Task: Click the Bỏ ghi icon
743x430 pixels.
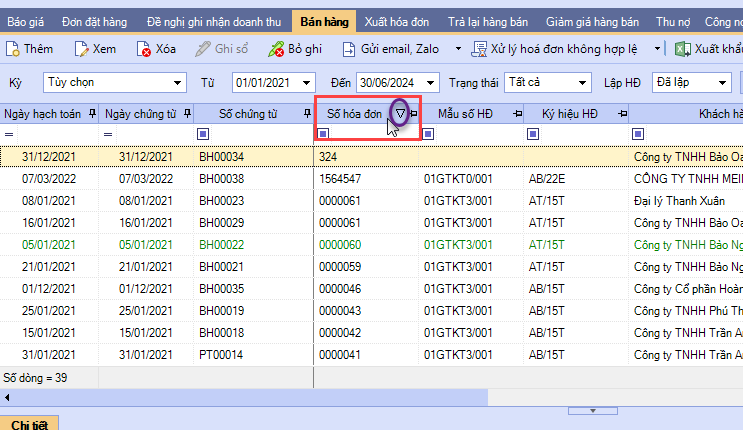Action: [276, 49]
